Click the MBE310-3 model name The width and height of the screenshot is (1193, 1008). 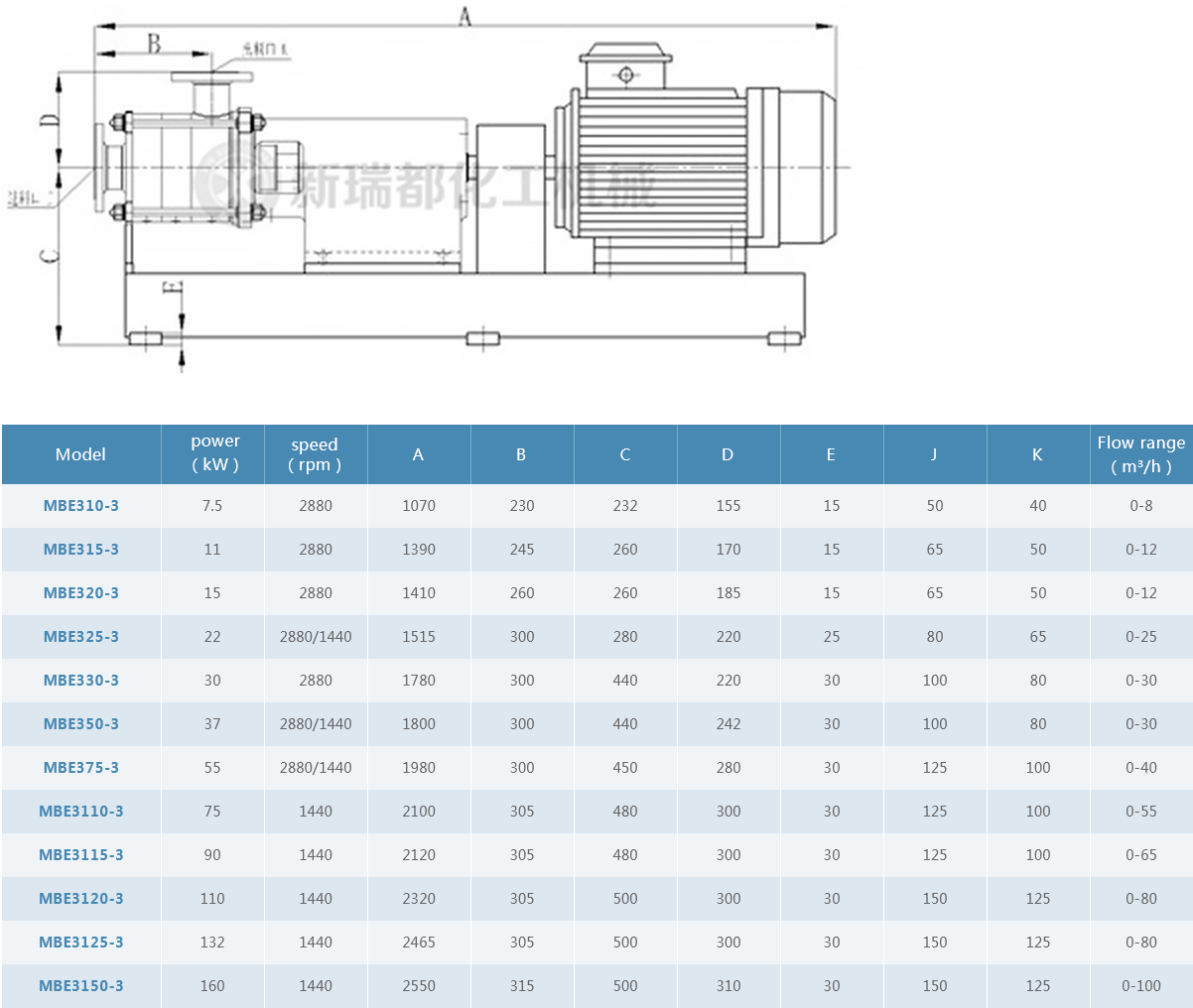point(81,506)
